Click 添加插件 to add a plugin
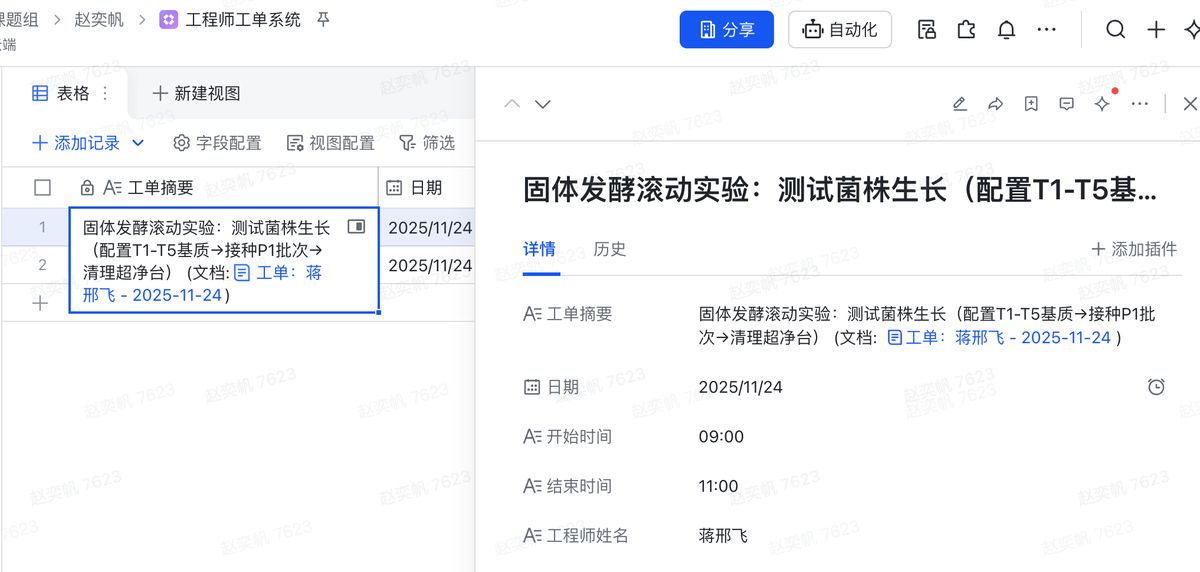This screenshot has height=572, width=1200. click(1134, 249)
